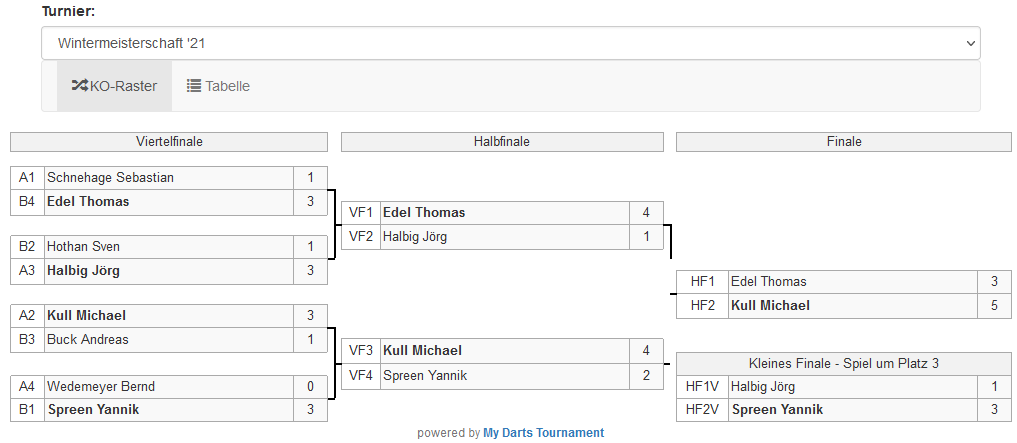Click the Finale column header
This screenshot has height=443, width=1017.
[844, 142]
